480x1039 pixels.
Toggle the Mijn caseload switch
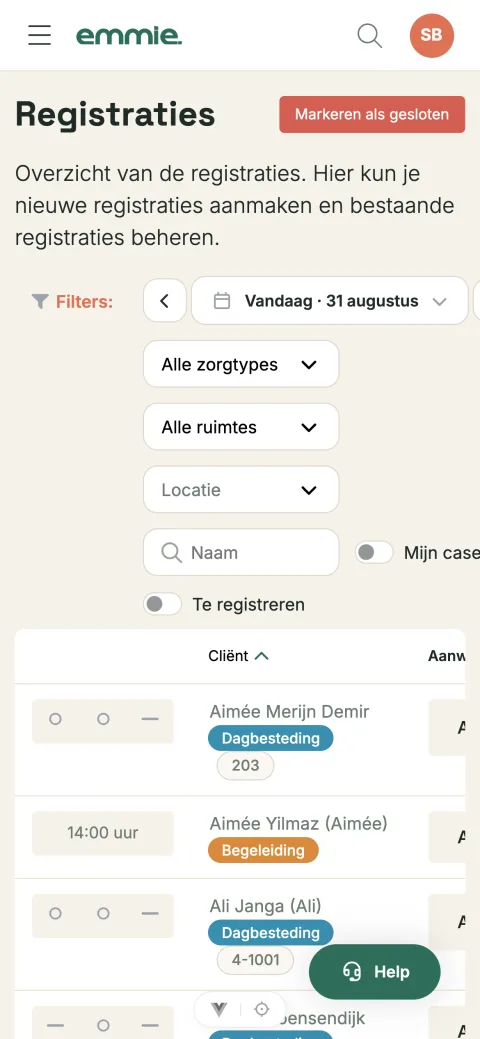374,553
